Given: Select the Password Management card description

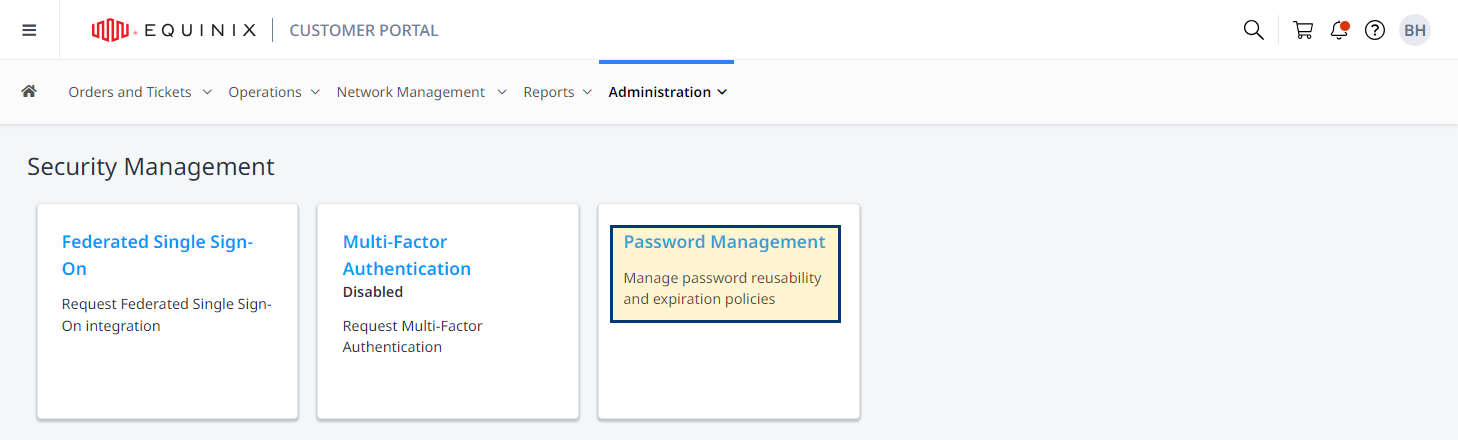Looking at the screenshot, I should (722, 288).
